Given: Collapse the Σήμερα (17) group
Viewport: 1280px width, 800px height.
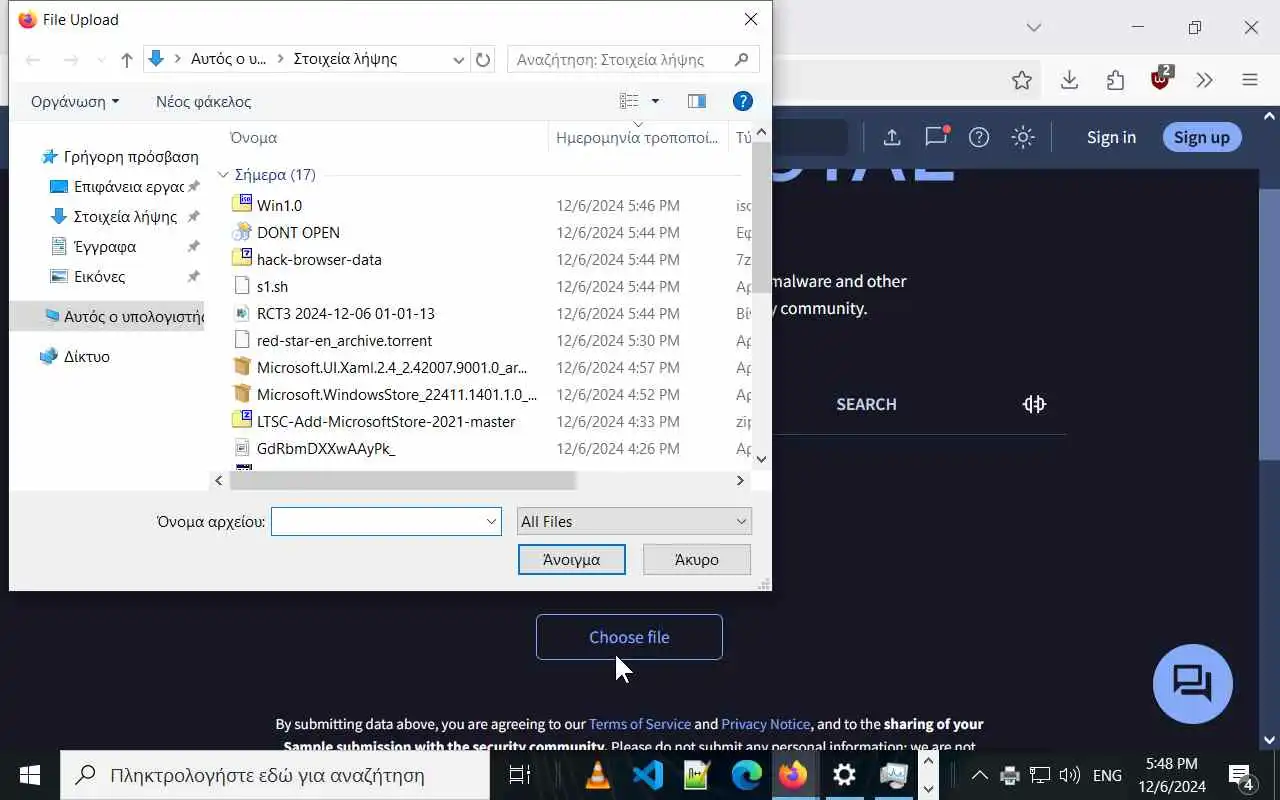Looking at the screenshot, I should [x=223, y=175].
